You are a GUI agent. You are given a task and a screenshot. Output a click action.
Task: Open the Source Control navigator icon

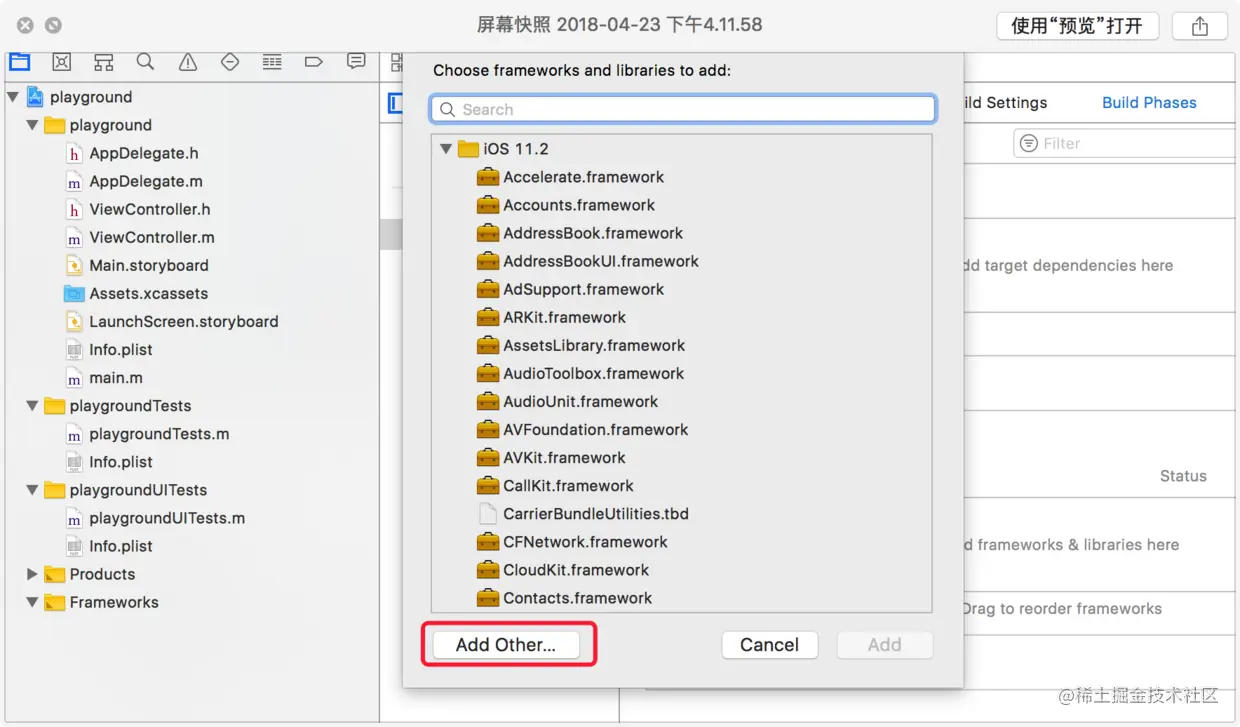[62, 62]
